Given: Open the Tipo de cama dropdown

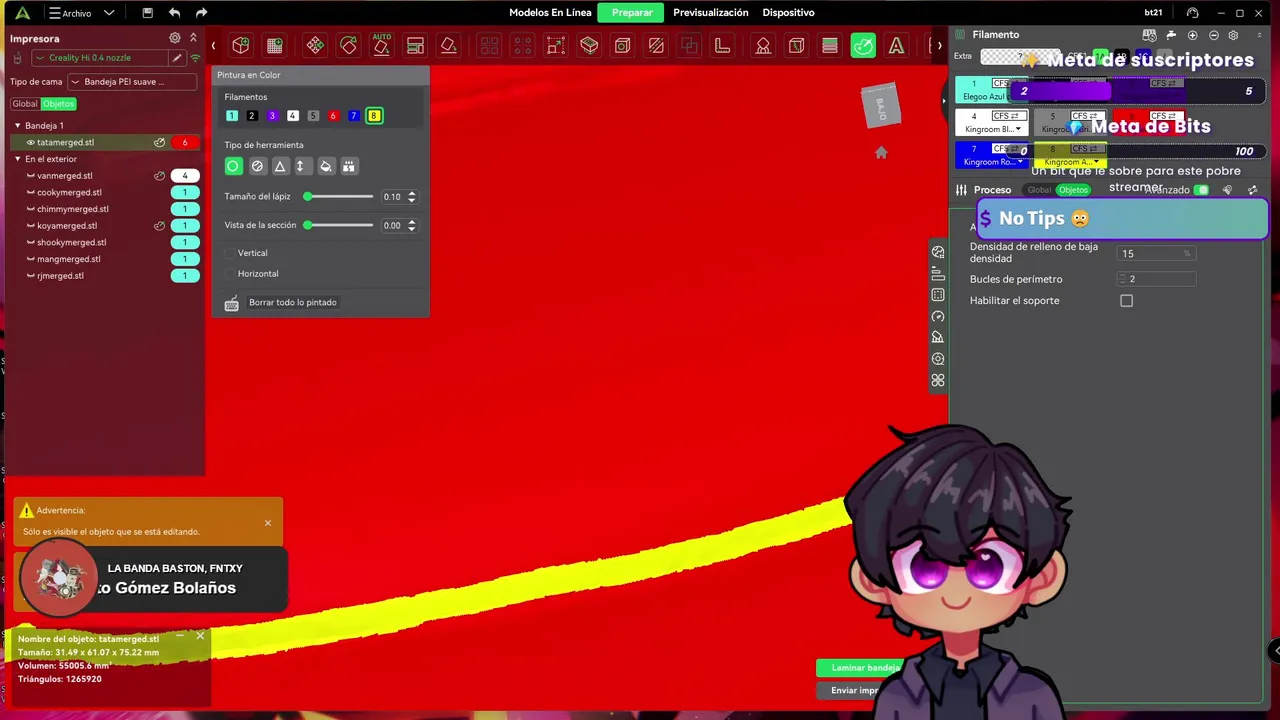Looking at the screenshot, I should click(133, 82).
